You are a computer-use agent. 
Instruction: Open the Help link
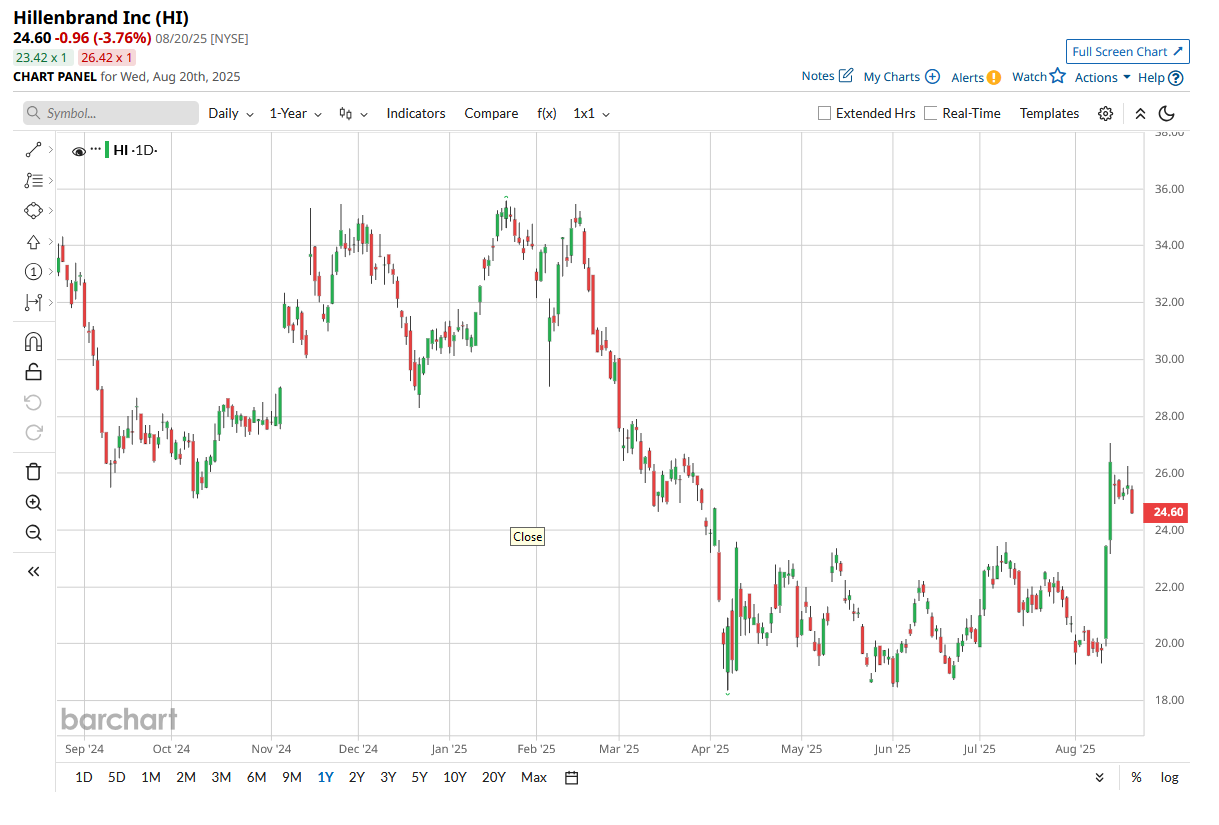(x=1161, y=77)
